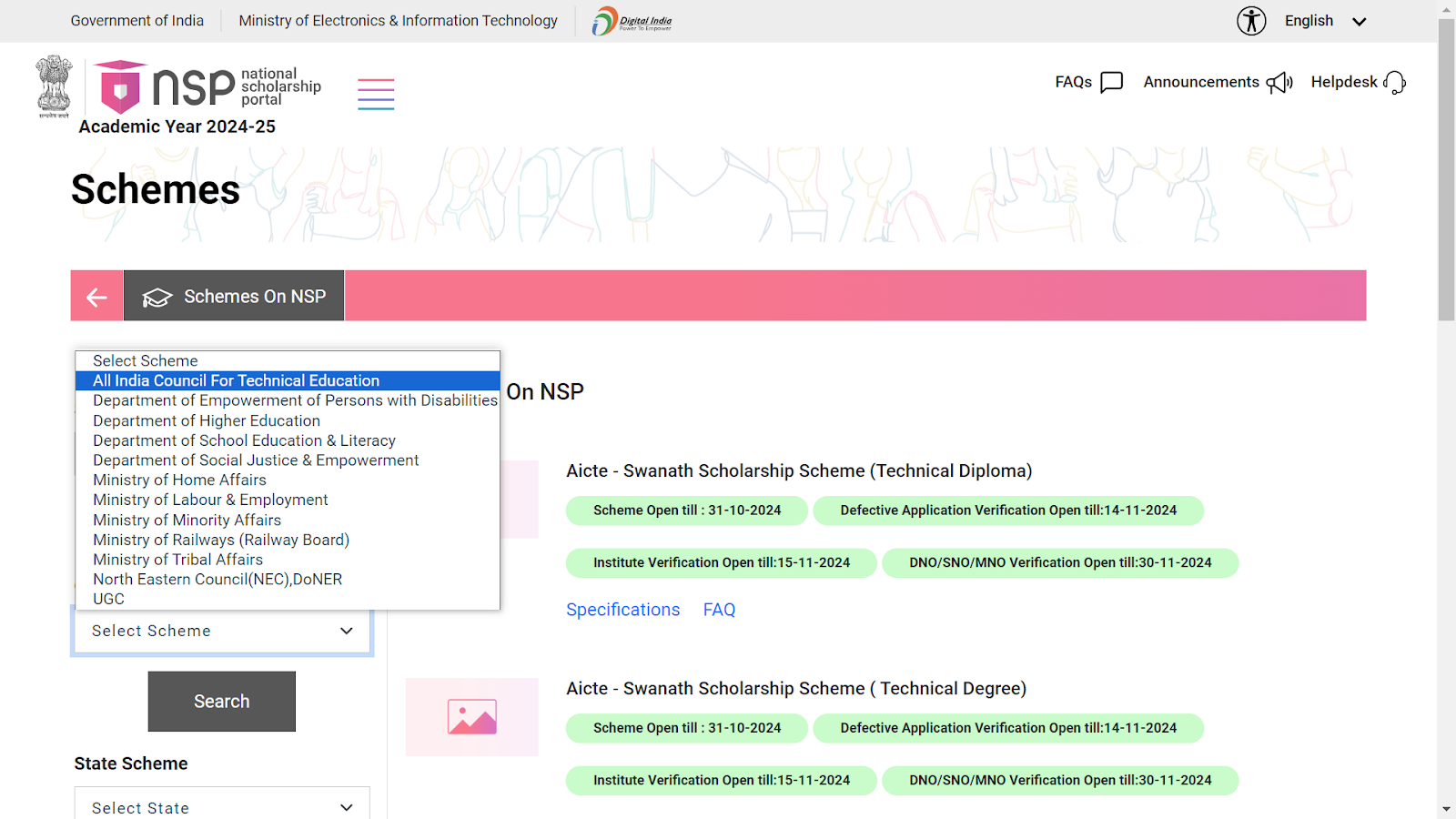This screenshot has width=1456, height=819.
Task: Click Technical Degree DNO/SNO/MNO Verification badge
Action: (x=1060, y=781)
